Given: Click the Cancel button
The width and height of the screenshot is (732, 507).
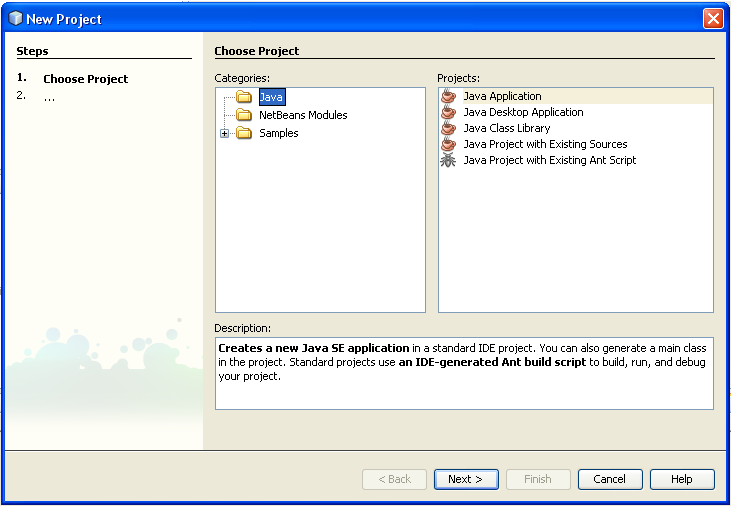Looking at the screenshot, I should (610, 479).
